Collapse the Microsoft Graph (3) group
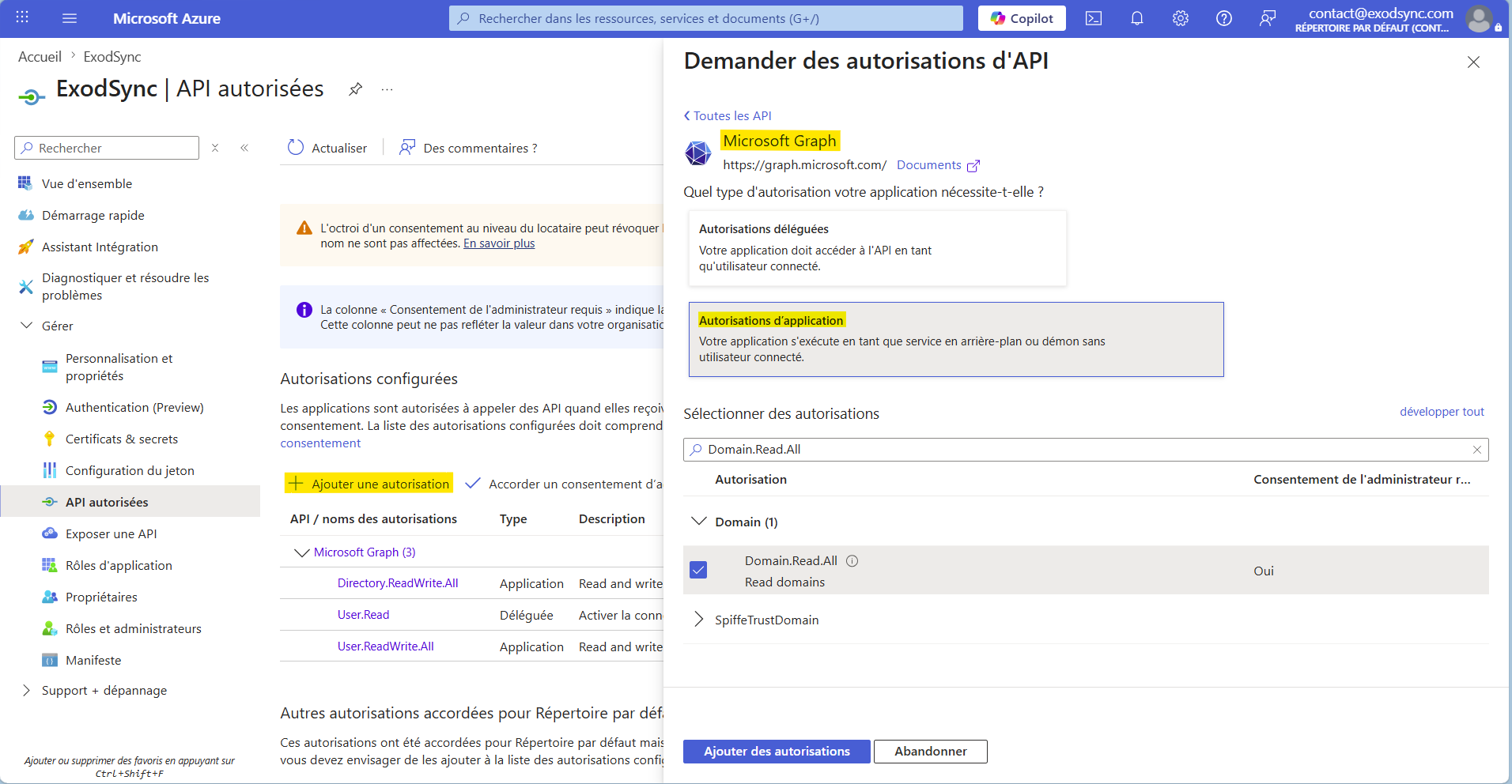The image size is (1512, 784). coord(301,552)
